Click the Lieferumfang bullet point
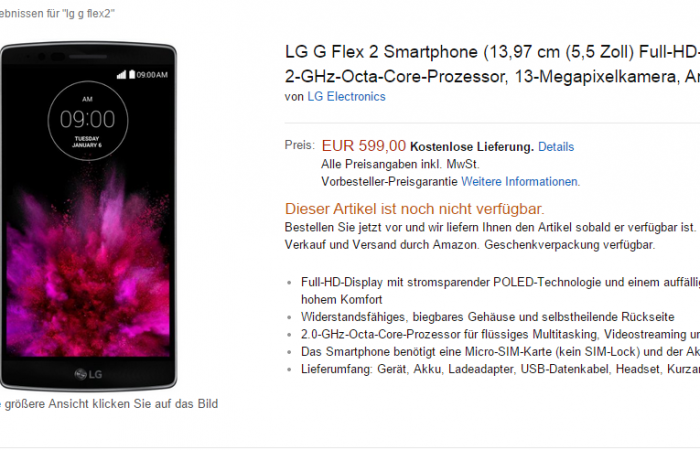 coord(500,369)
